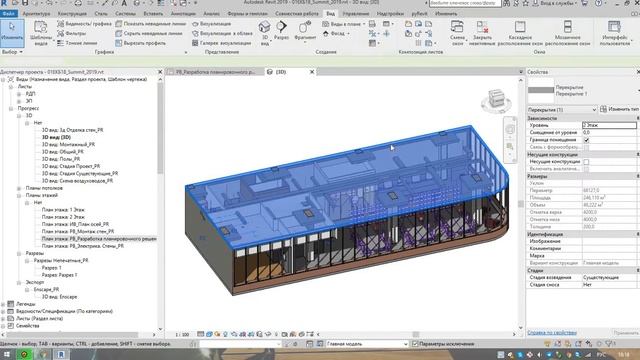The height and width of the screenshot is (360, 640).
Task: Open Визуализация (Render) tool
Action: [211, 24]
